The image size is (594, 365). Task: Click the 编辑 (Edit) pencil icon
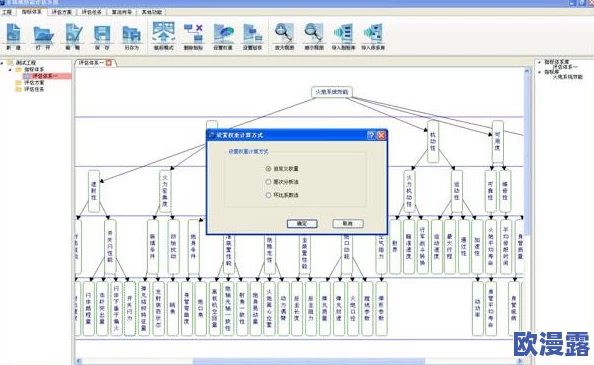[x=73, y=33]
